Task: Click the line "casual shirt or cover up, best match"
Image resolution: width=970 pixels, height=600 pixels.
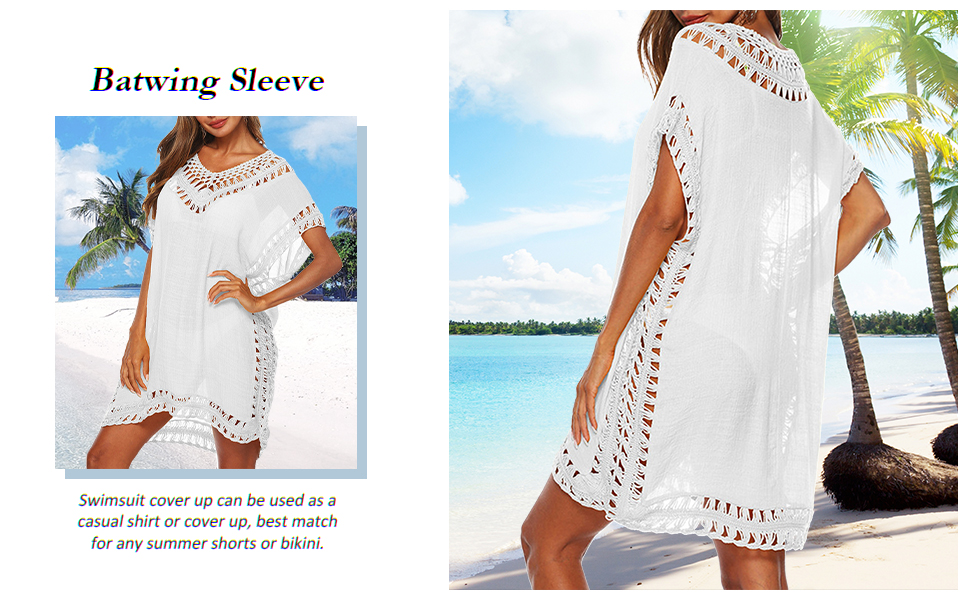Action: pos(207,521)
